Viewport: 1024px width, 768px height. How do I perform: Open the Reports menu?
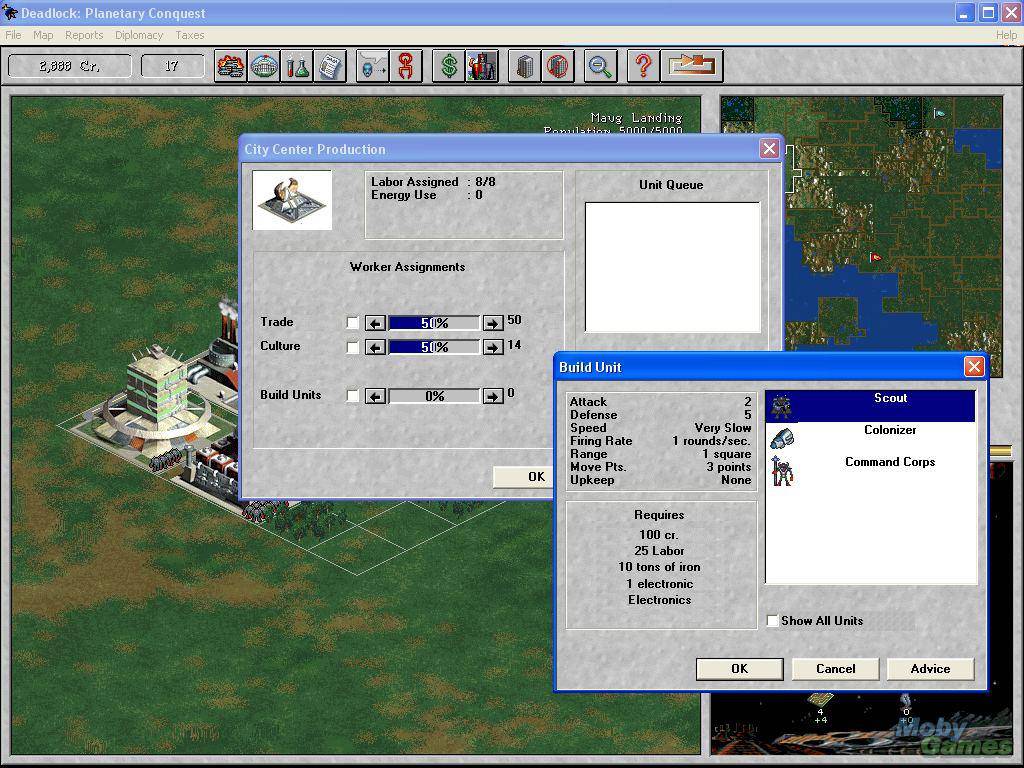click(x=84, y=35)
